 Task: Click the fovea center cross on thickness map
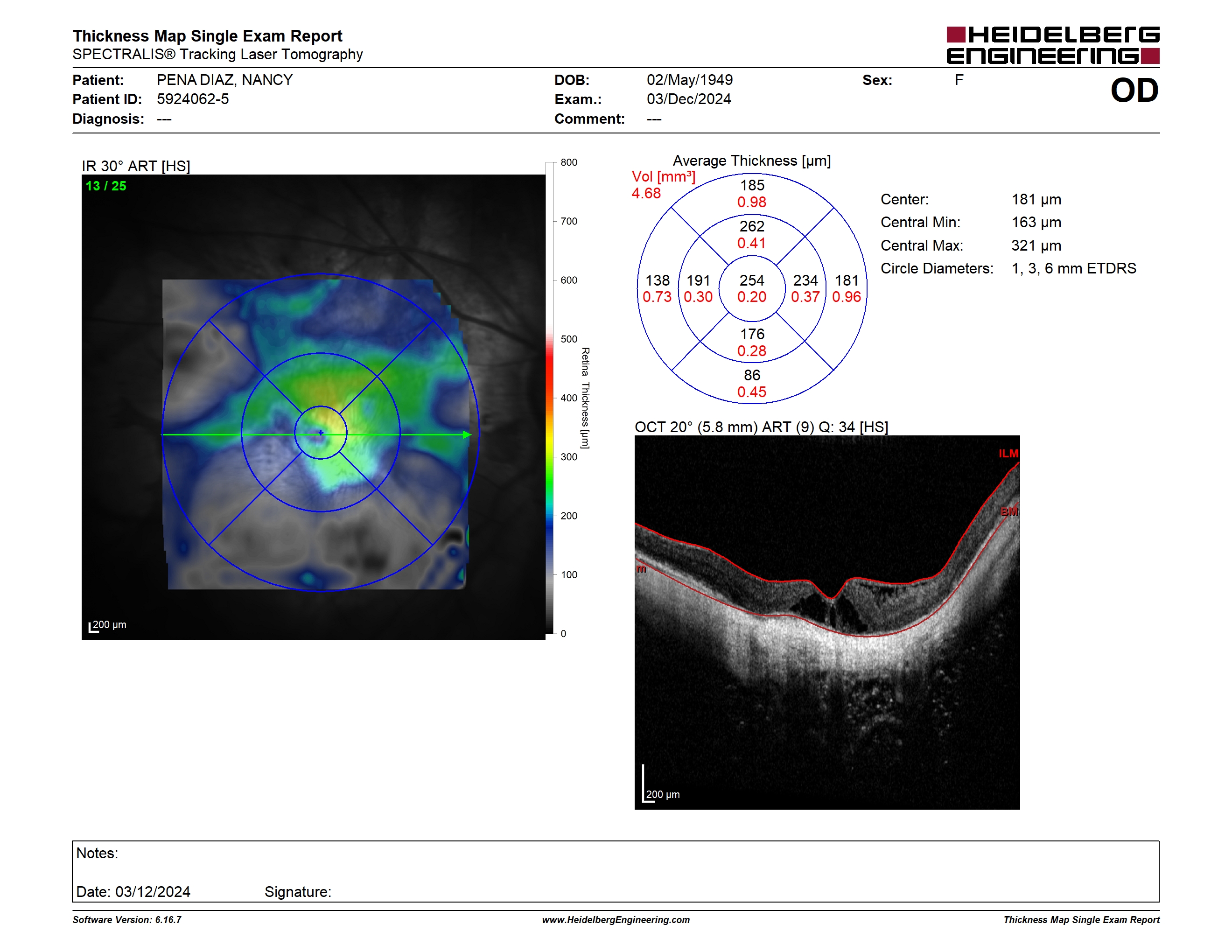(321, 433)
